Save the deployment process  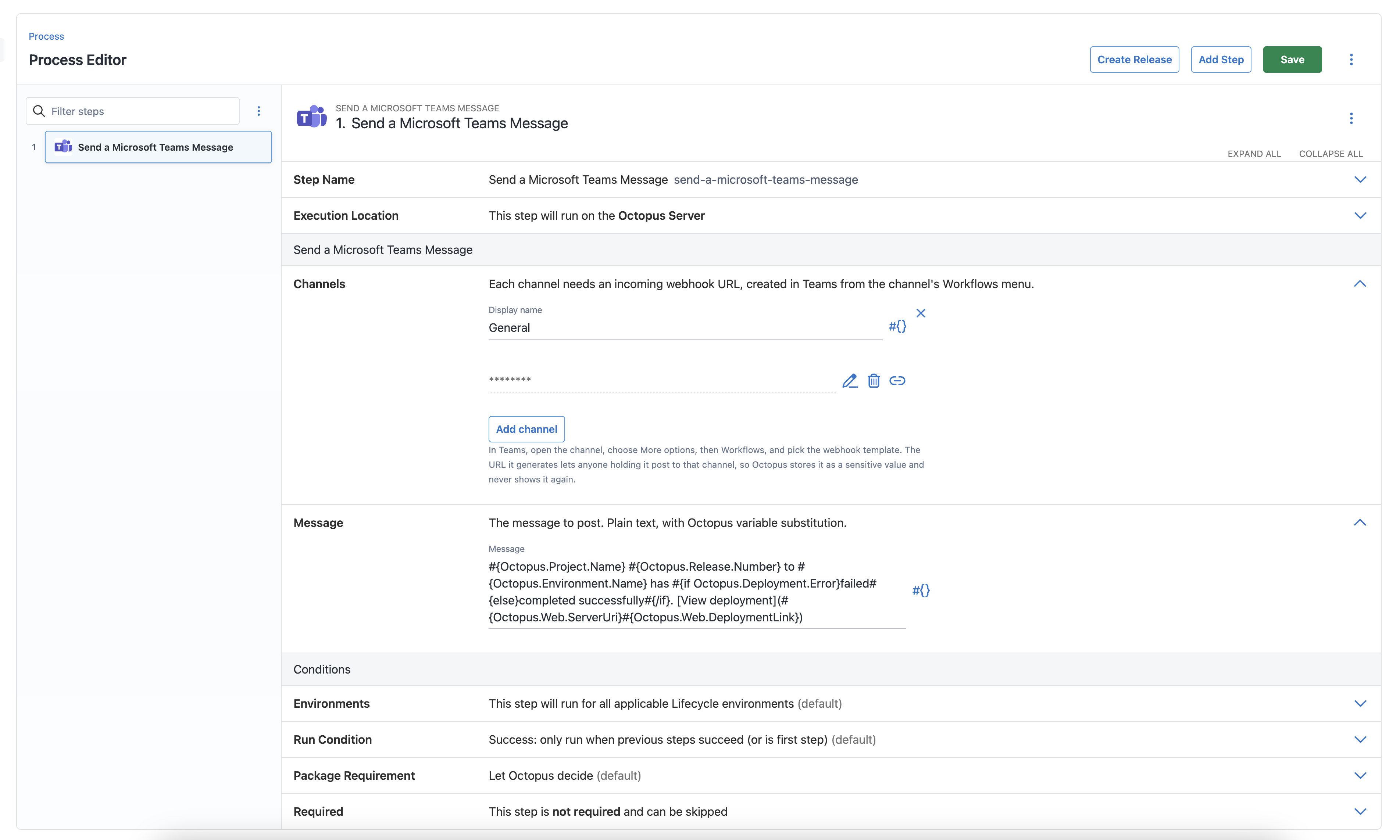pyautogui.click(x=1292, y=60)
